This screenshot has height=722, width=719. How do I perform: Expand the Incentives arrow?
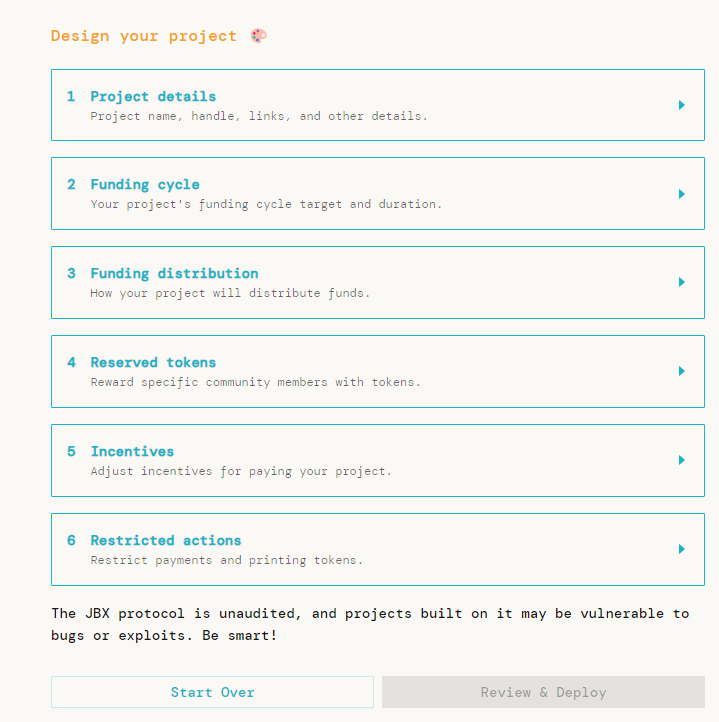(682, 460)
